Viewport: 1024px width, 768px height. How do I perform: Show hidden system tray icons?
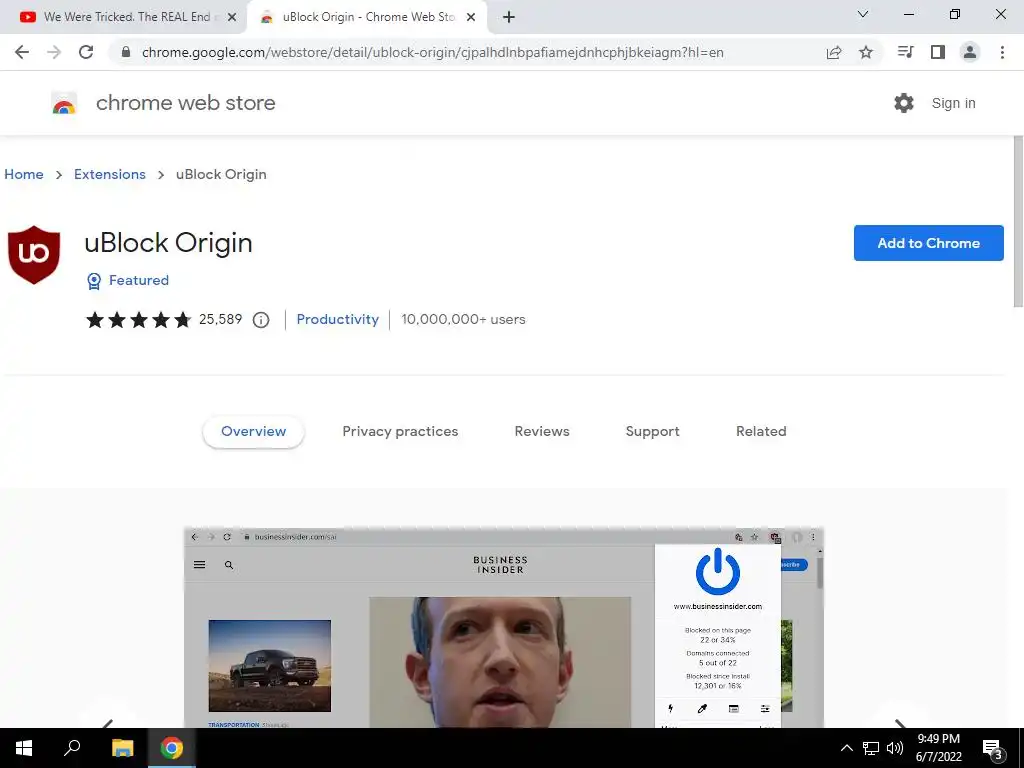tap(846, 748)
